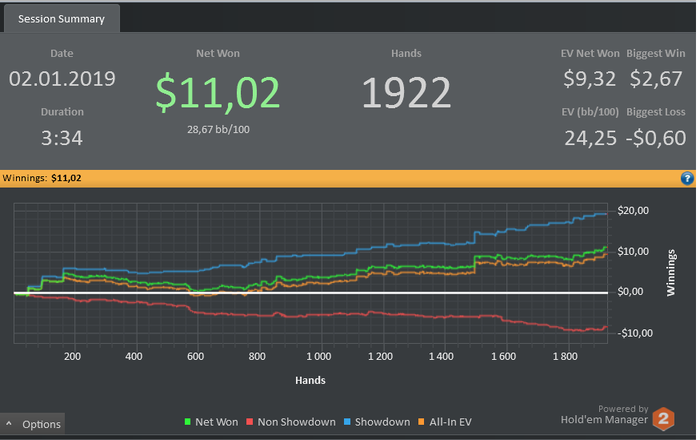The width and height of the screenshot is (700, 440).
Task: Toggle the red Non Showdown legend swatch
Action: pyautogui.click(x=250, y=422)
